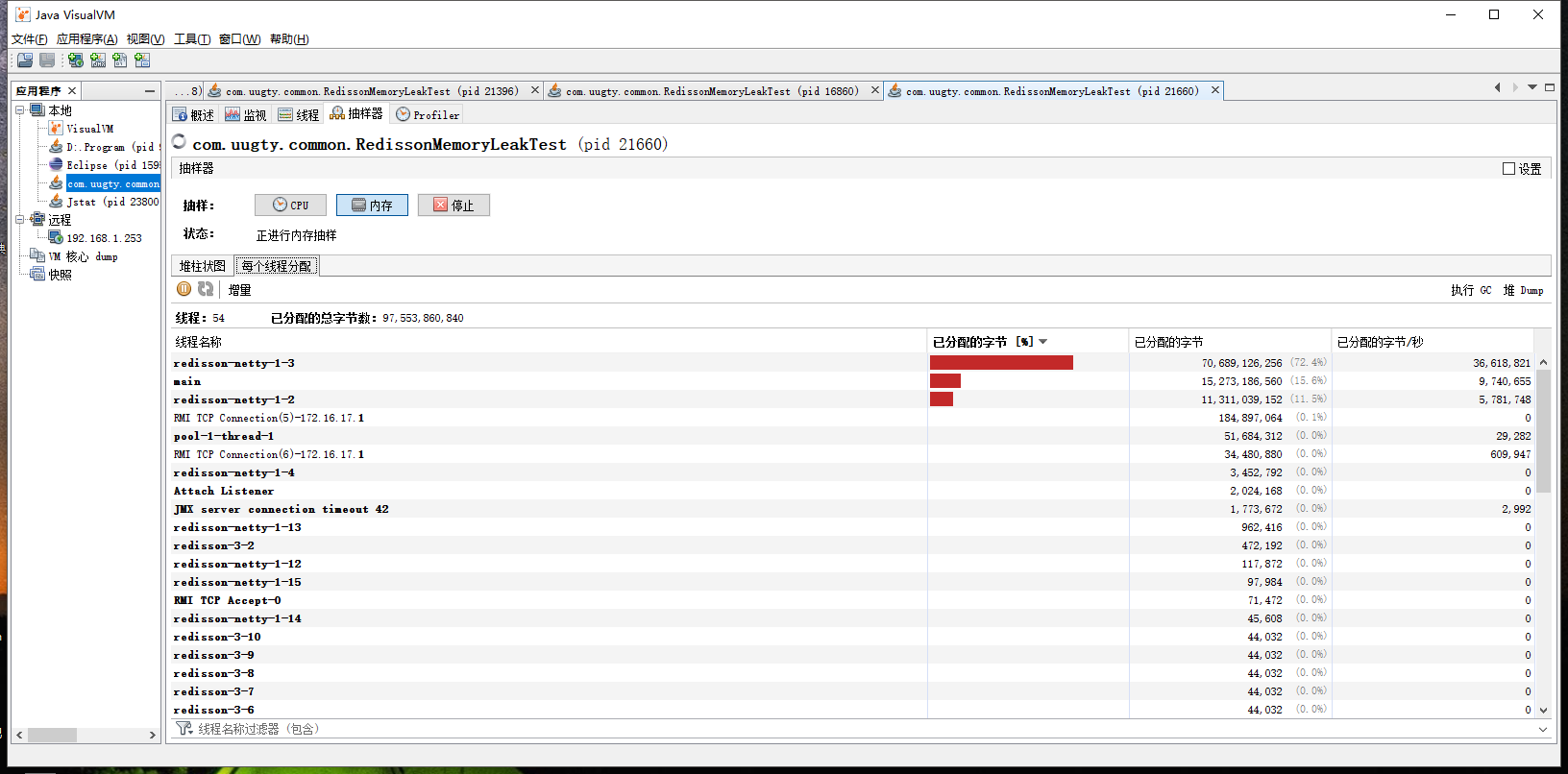Toggle the 增量 delta mode
Viewport: 1568px width, 774px height.
coord(239,290)
